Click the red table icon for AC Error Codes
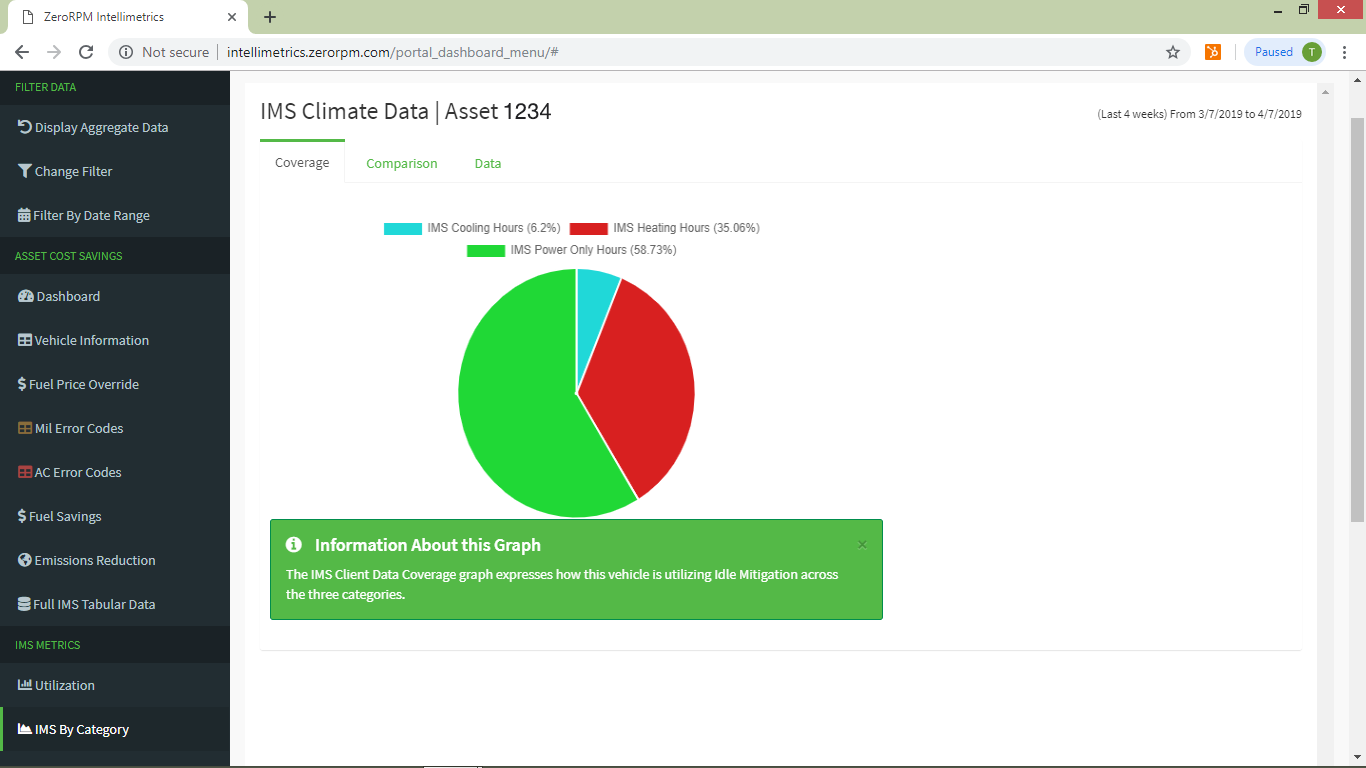 [x=25, y=472]
